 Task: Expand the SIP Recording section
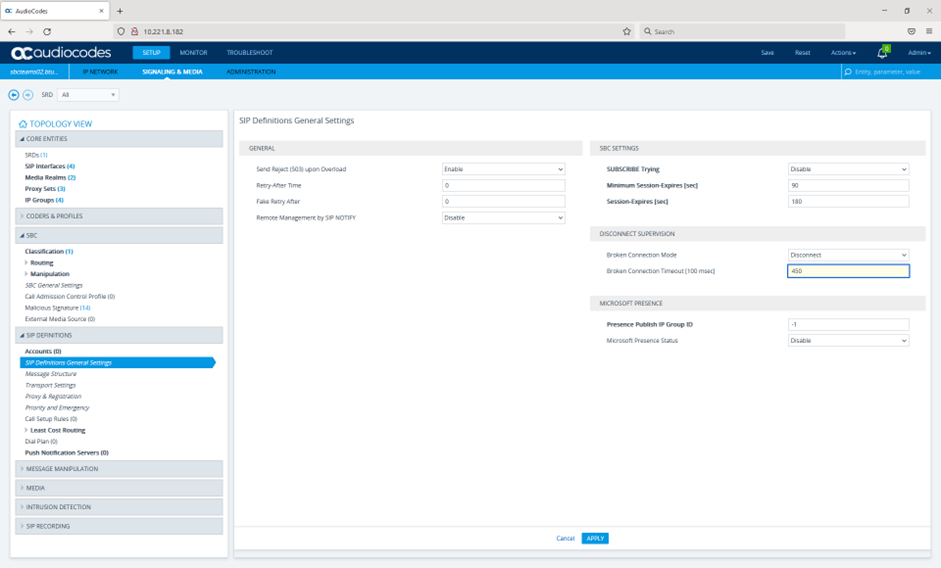(x=119, y=526)
